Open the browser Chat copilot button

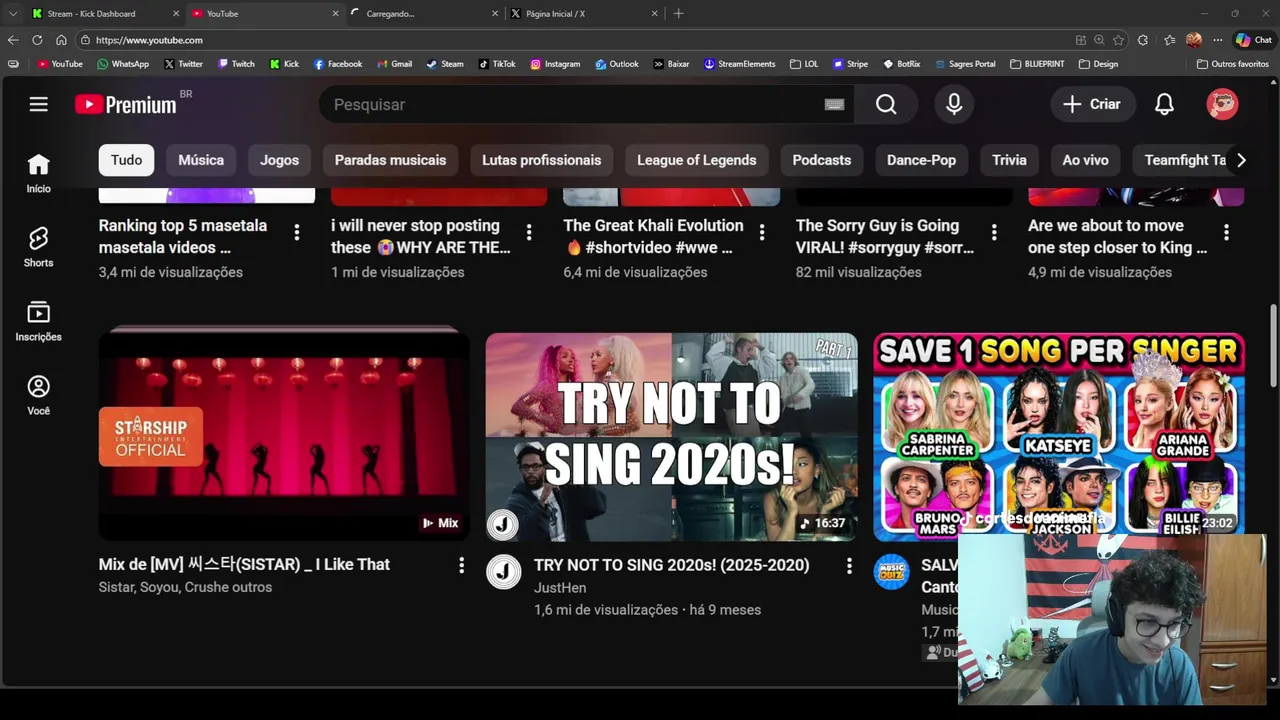coord(1254,40)
